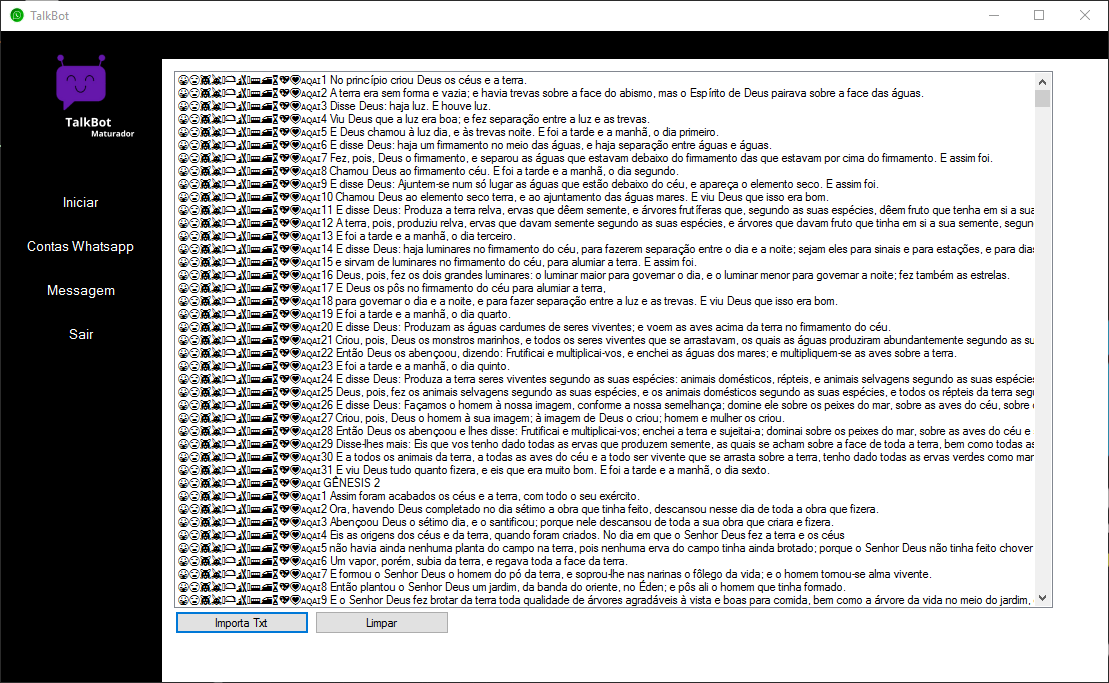Click the Importa Txt button

(241, 623)
